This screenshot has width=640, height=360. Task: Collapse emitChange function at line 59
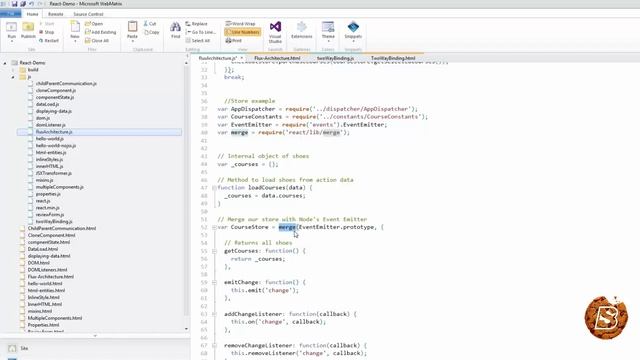pyautogui.click(x=214, y=282)
